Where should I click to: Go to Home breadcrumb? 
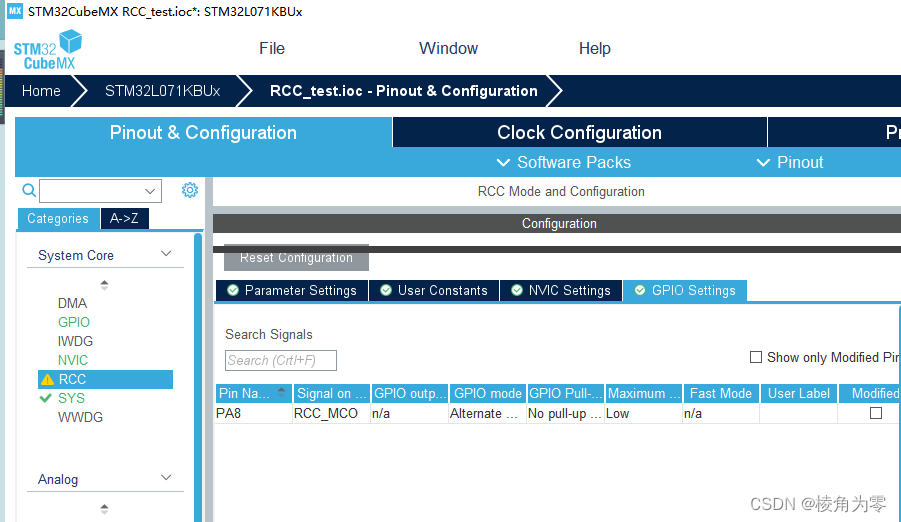click(x=41, y=91)
